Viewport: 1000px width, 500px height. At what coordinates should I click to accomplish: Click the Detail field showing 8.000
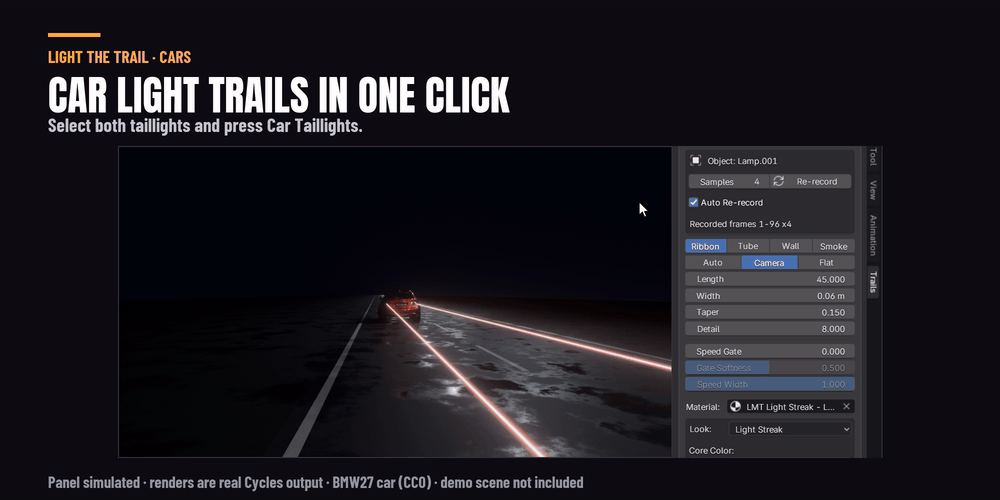pyautogui.click(x=770, y=329)
